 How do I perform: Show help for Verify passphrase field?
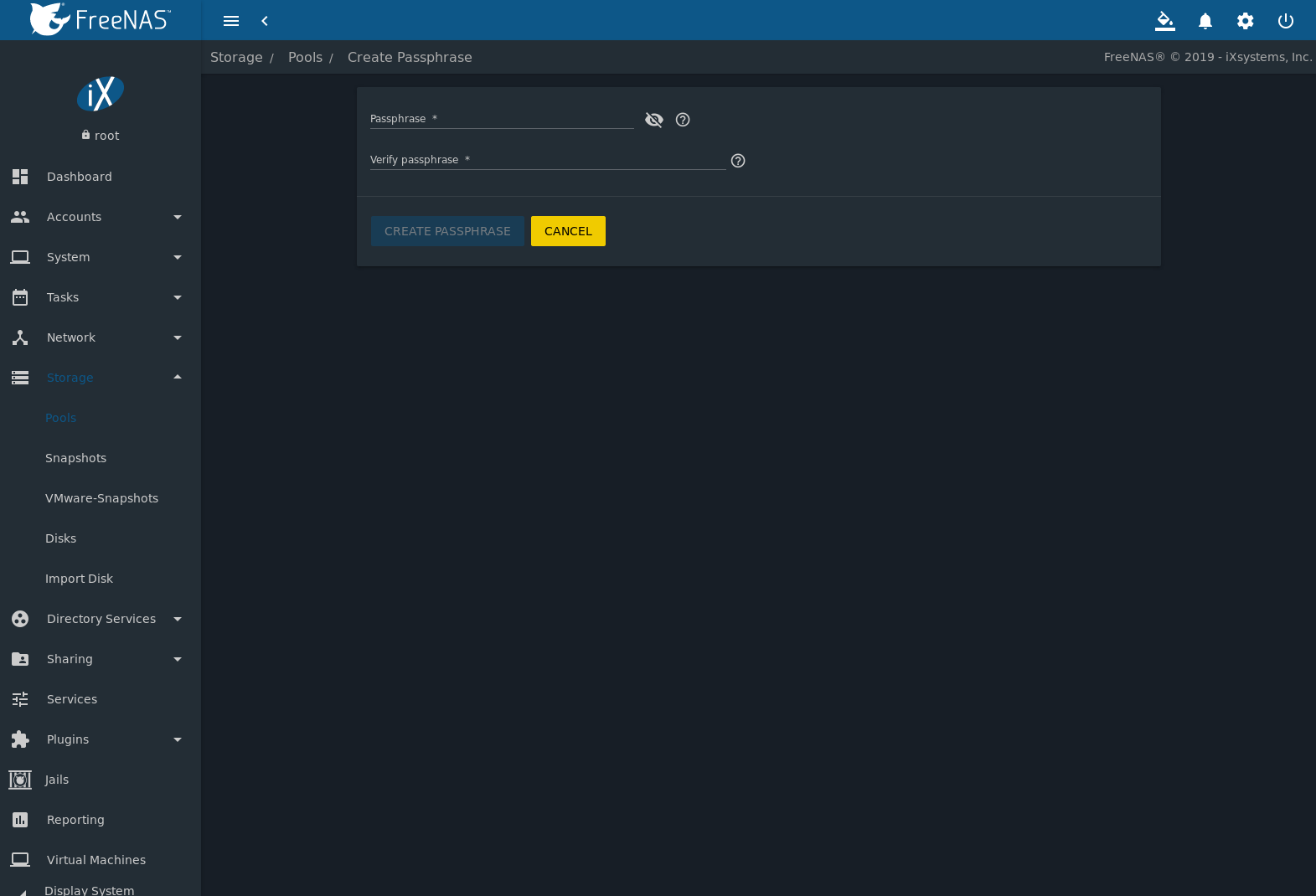[738, 161]
